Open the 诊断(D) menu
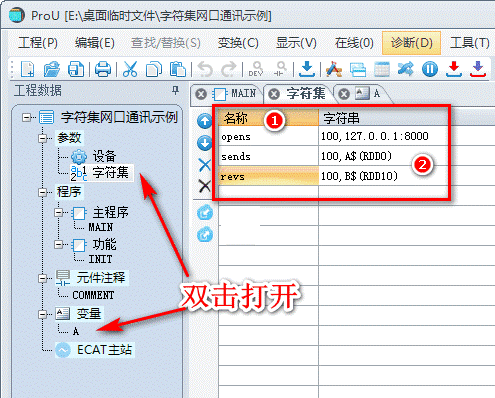 [411, 43]
